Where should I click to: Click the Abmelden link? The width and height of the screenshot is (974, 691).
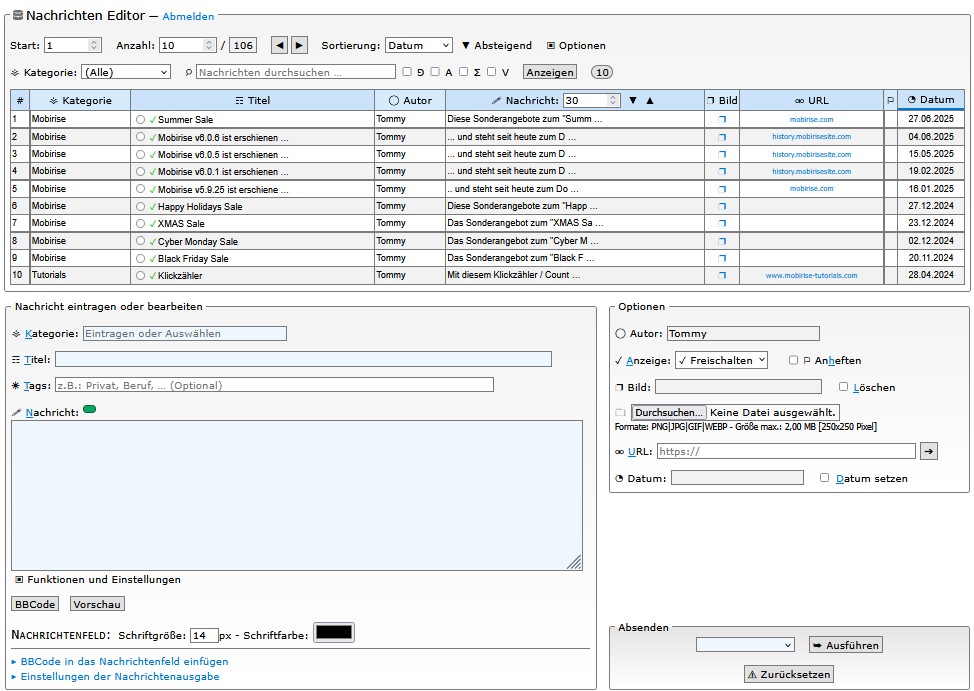(x=188, y=17)
